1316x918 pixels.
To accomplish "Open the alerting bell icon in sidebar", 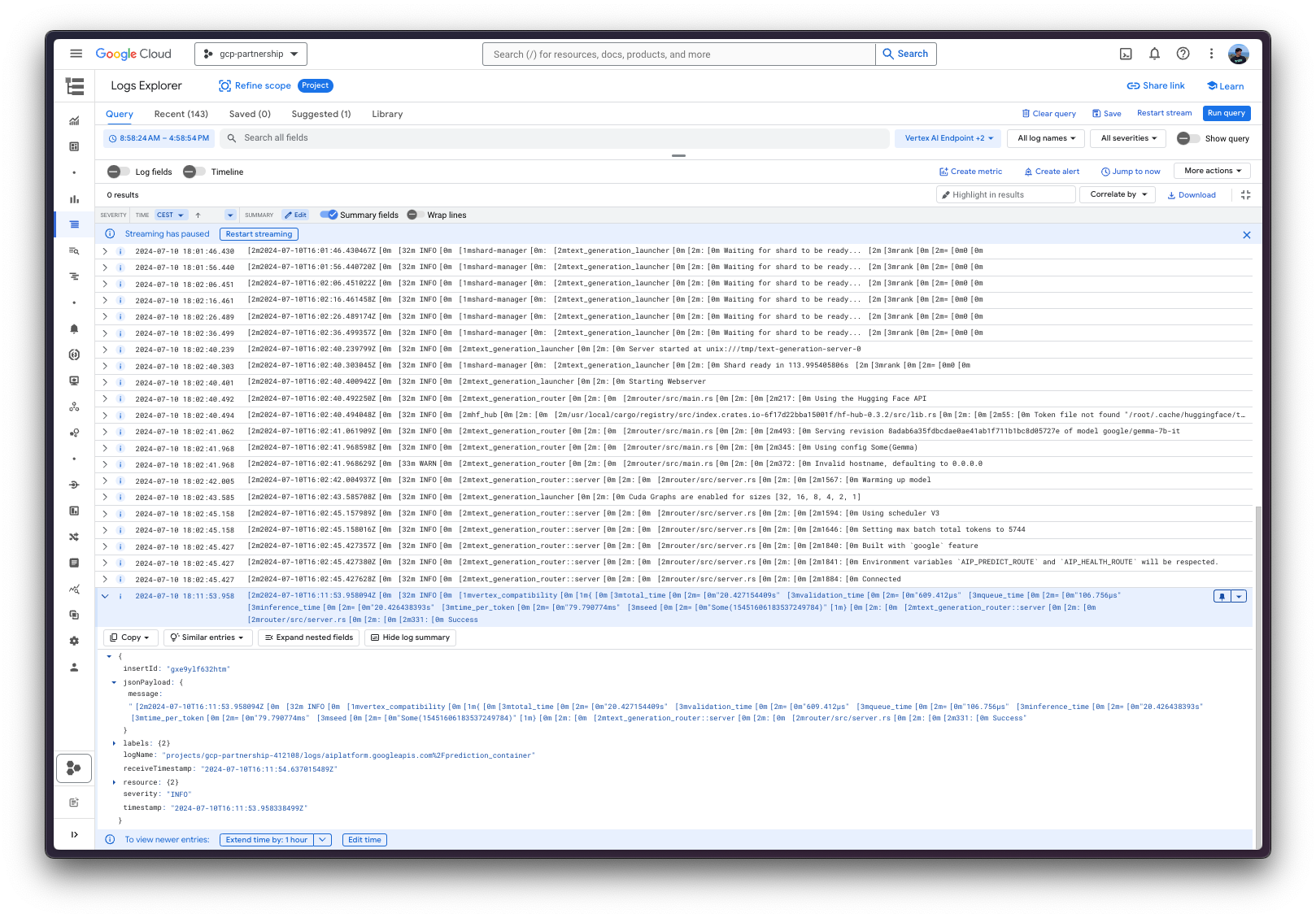I will coord(74,328).
